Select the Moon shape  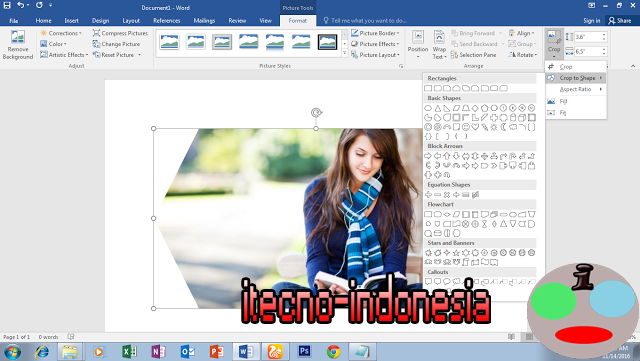tap(503, 127)
